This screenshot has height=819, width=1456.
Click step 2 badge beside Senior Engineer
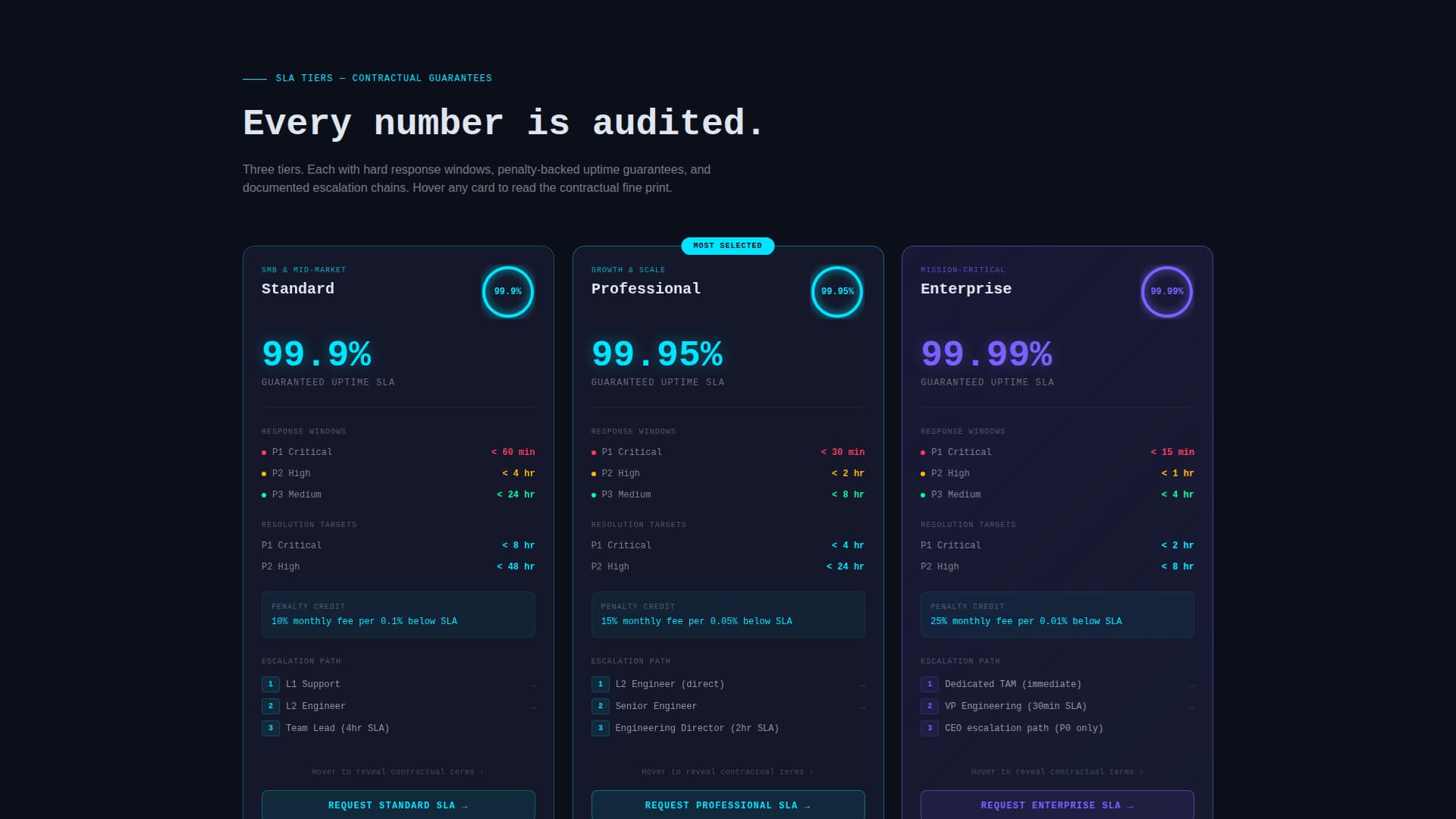[x=600, y=706]
